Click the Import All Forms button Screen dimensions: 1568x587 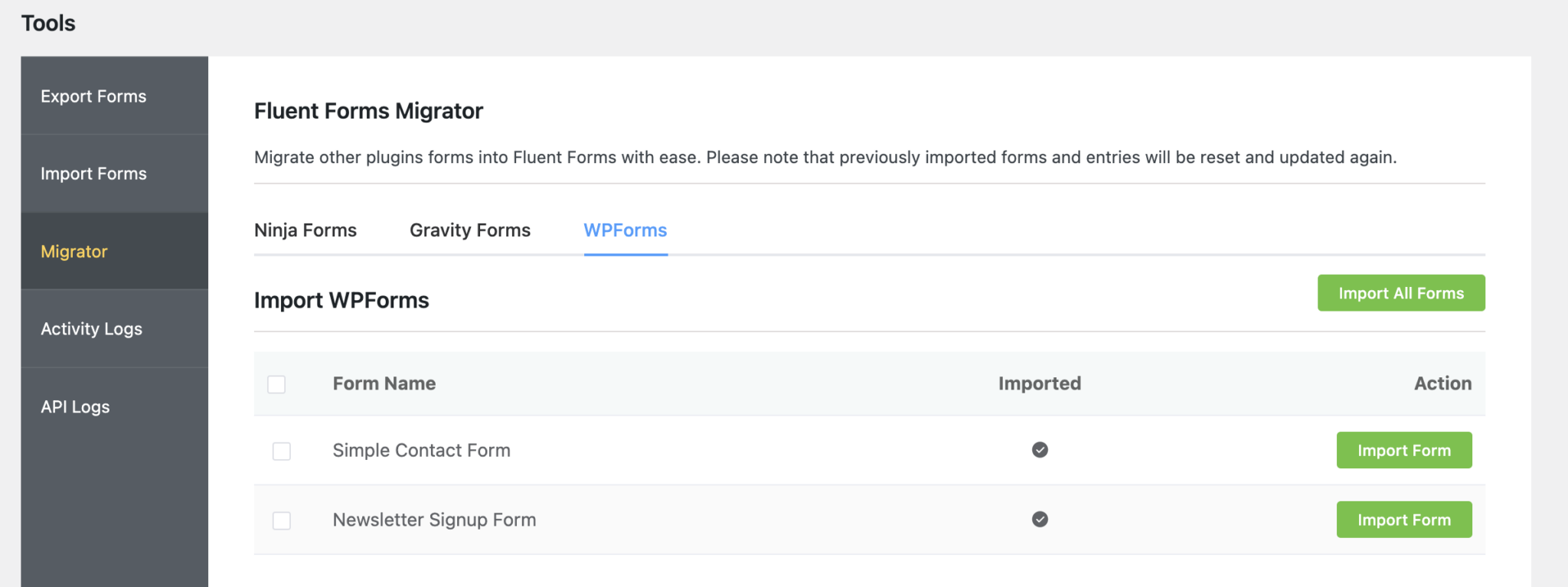(1400, 292)
